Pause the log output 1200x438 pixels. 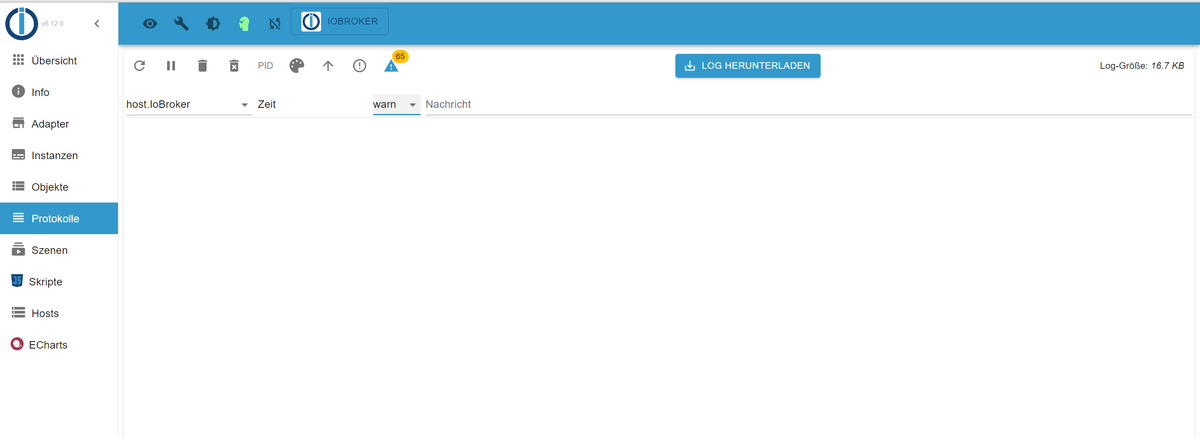[171, 66]
